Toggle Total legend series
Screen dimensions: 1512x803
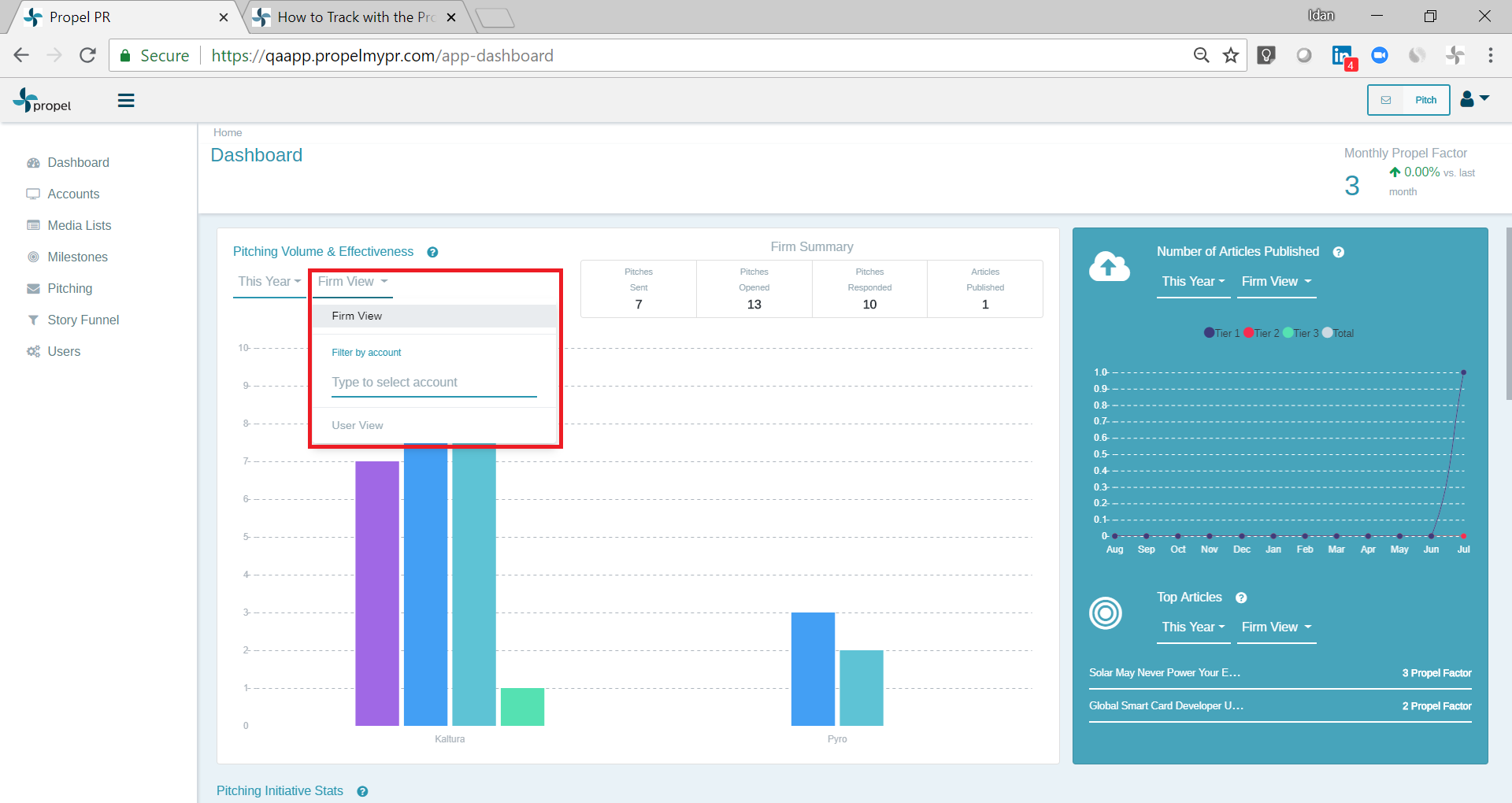(1338, 333)
